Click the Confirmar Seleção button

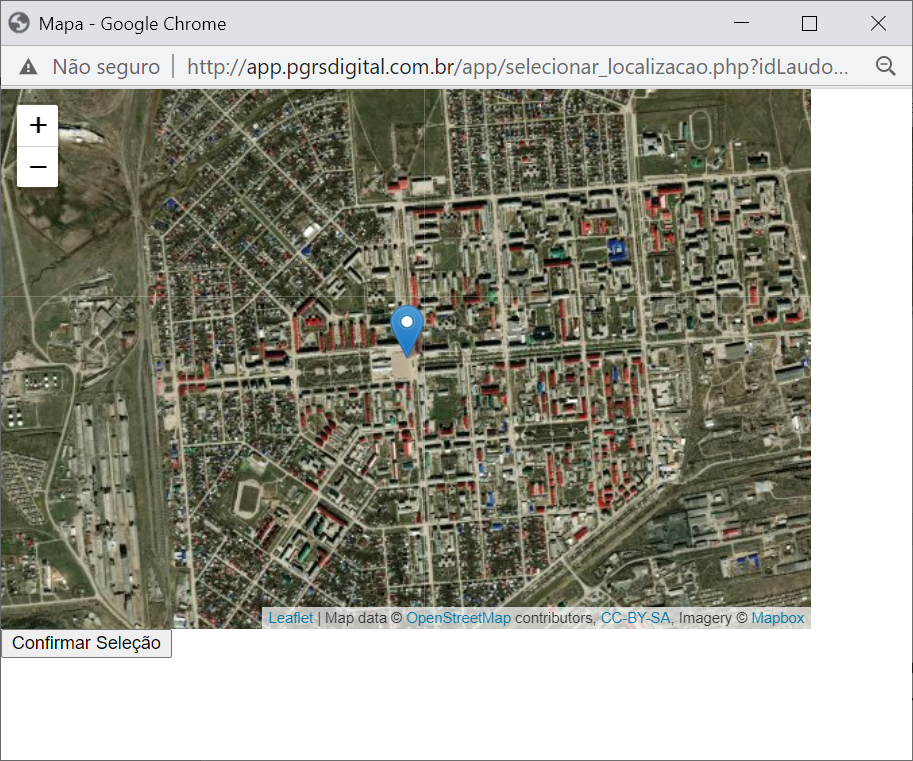coord(86,643)
